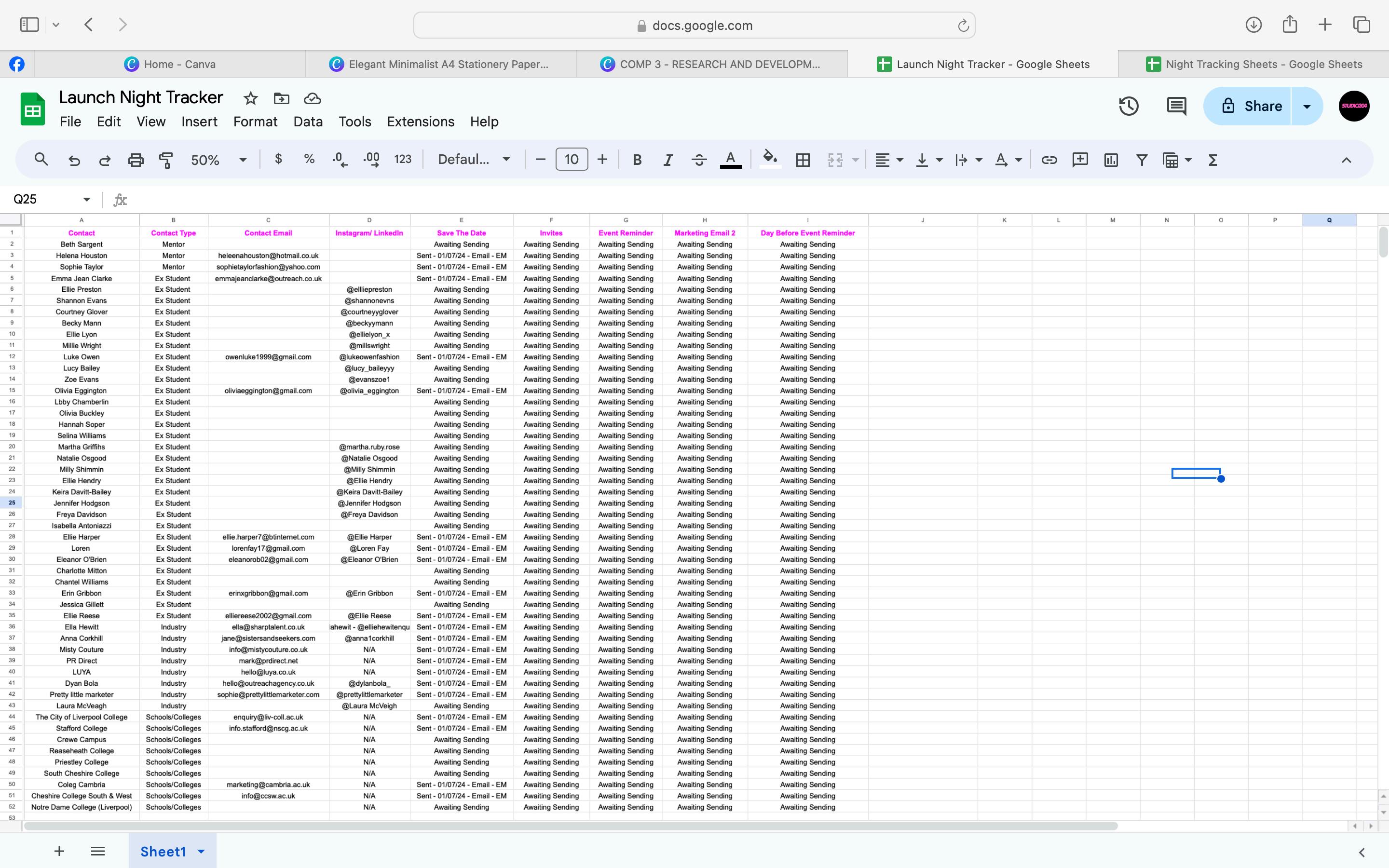This screenshot has width=1389, height=868.
Task: Toggle bold formatting
Action: click(x=637, y=160)
